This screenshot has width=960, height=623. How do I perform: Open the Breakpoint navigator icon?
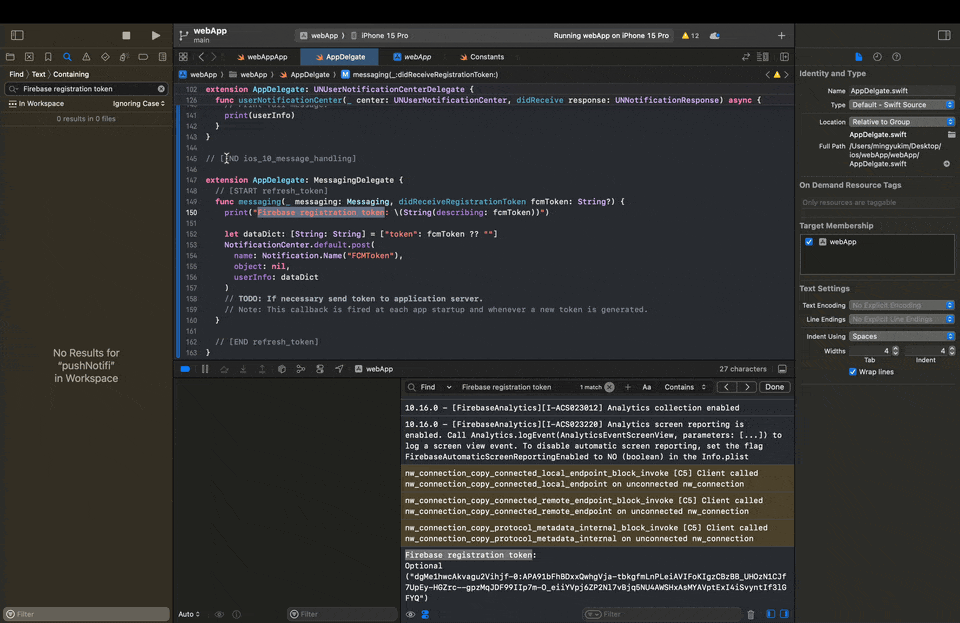[143, 57]
